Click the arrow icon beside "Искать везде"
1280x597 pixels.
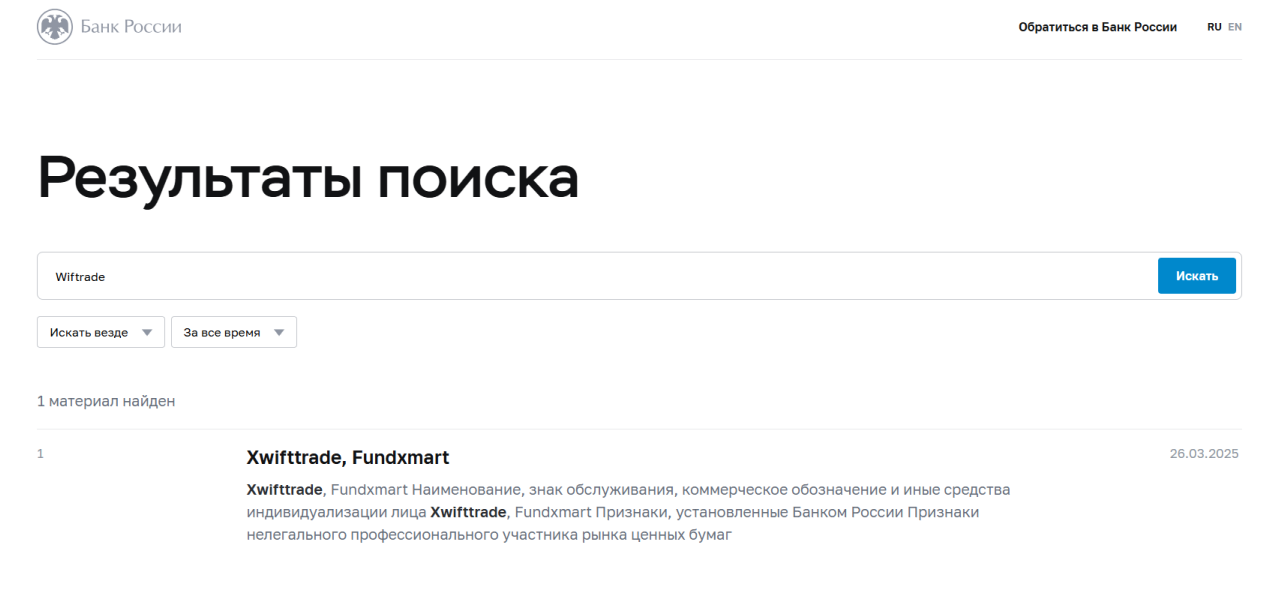[x=147, y=333]
